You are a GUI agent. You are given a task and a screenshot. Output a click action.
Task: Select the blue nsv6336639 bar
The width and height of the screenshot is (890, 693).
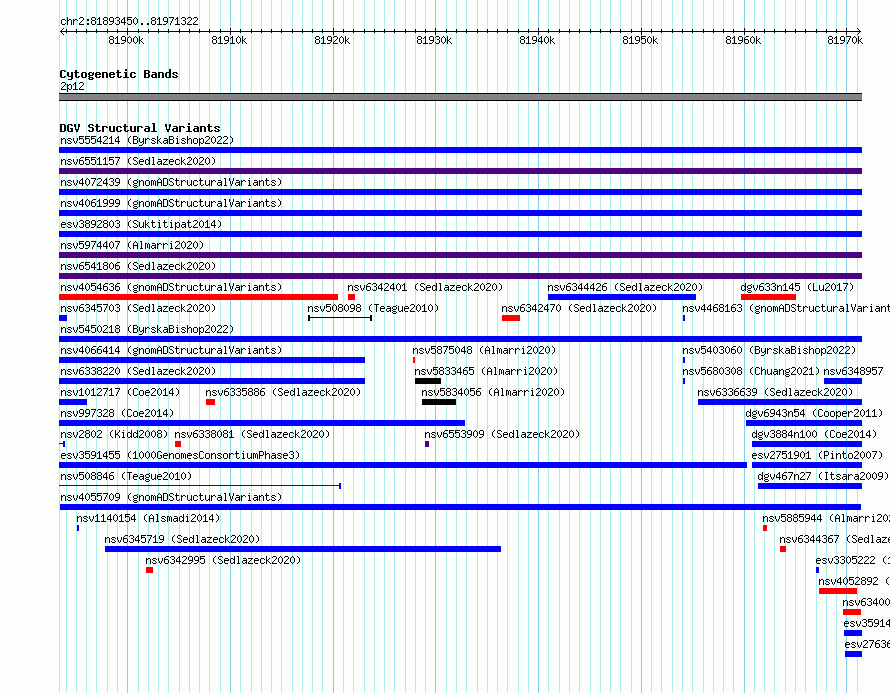click(x=780, y=402)
